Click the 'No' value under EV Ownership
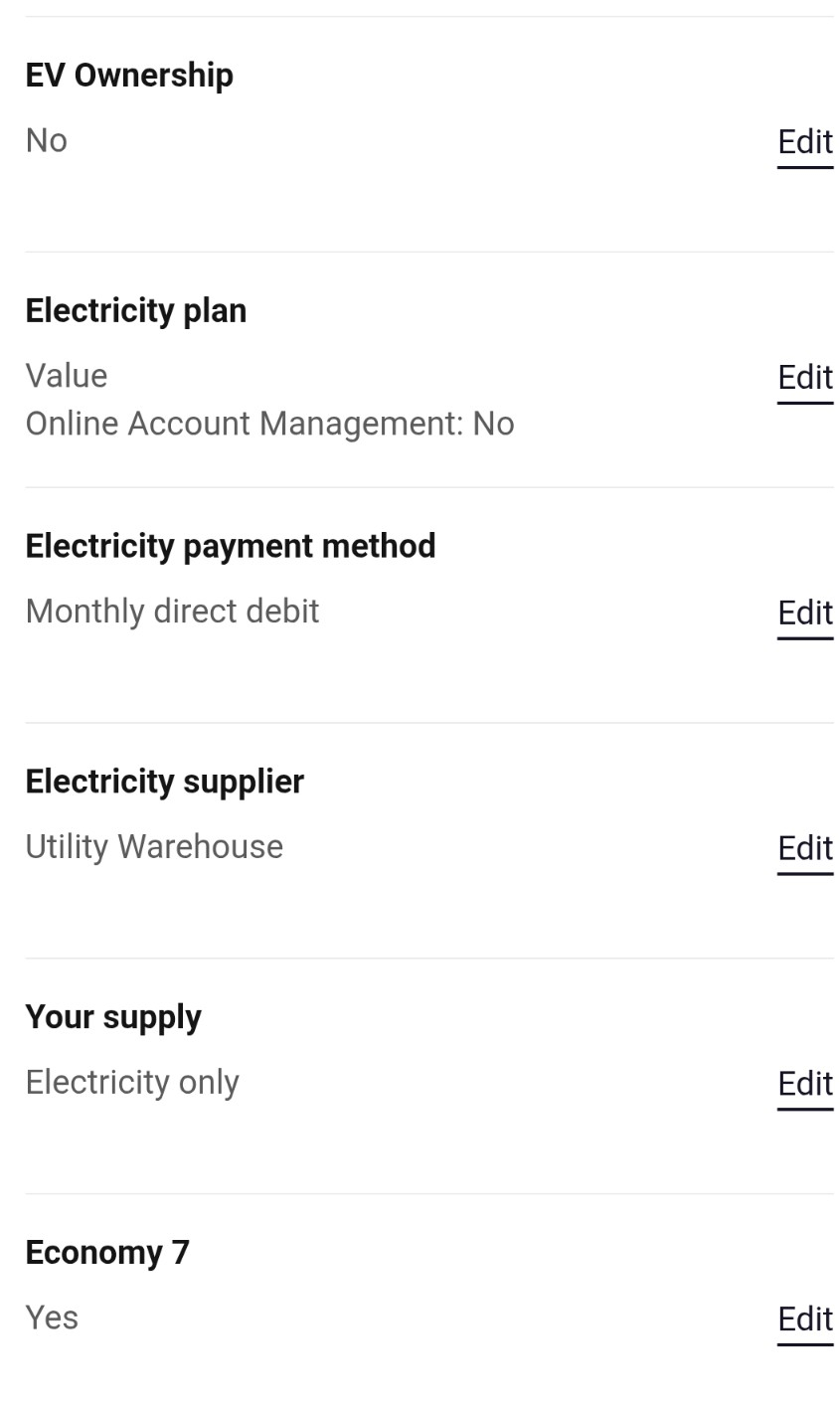 (x=47, y=141)
